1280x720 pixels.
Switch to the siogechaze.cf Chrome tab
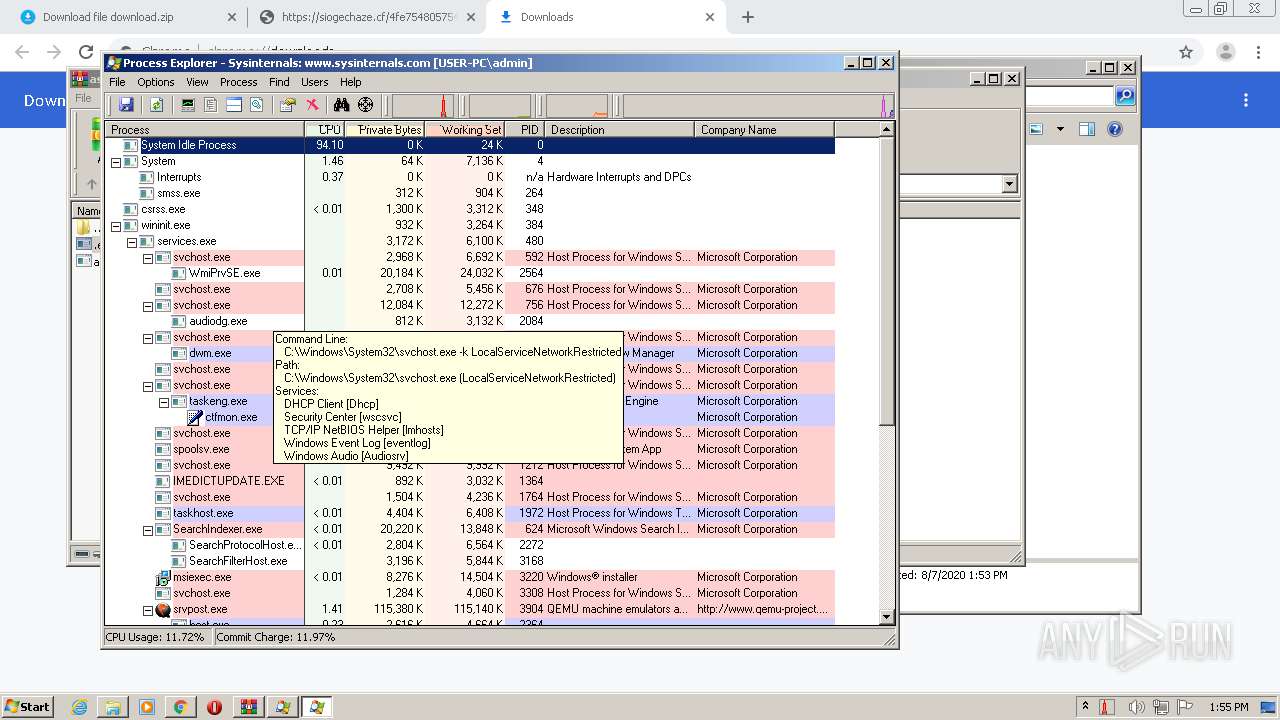pos(367,17)
